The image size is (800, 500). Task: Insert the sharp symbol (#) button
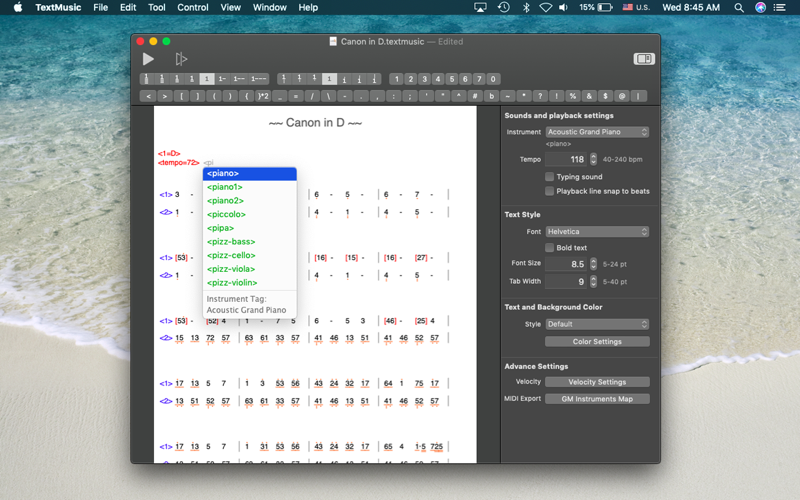click(x=475, y=96)
